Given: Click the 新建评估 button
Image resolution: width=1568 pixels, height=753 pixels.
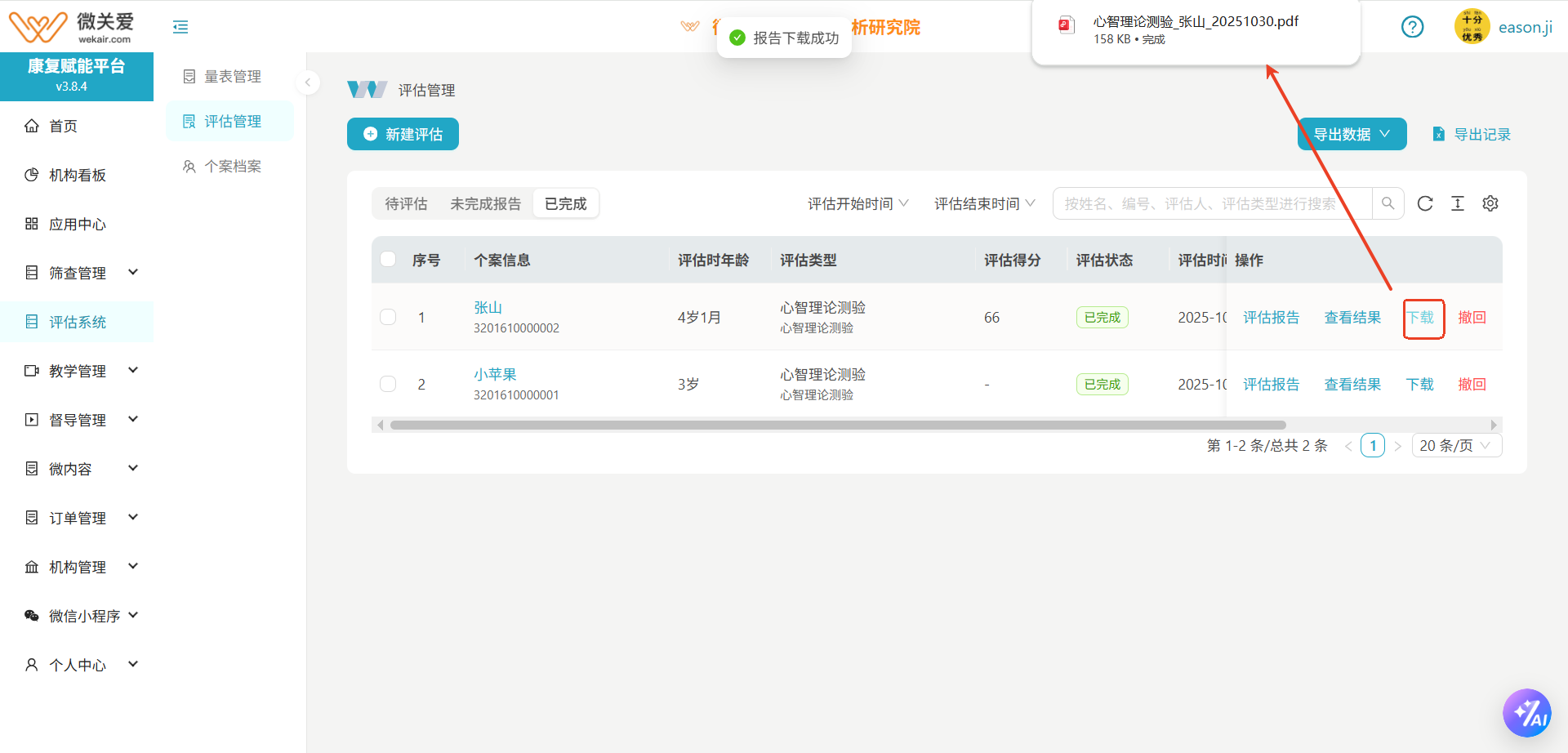Looking at the screenshot, I should (x=403, y=134).
